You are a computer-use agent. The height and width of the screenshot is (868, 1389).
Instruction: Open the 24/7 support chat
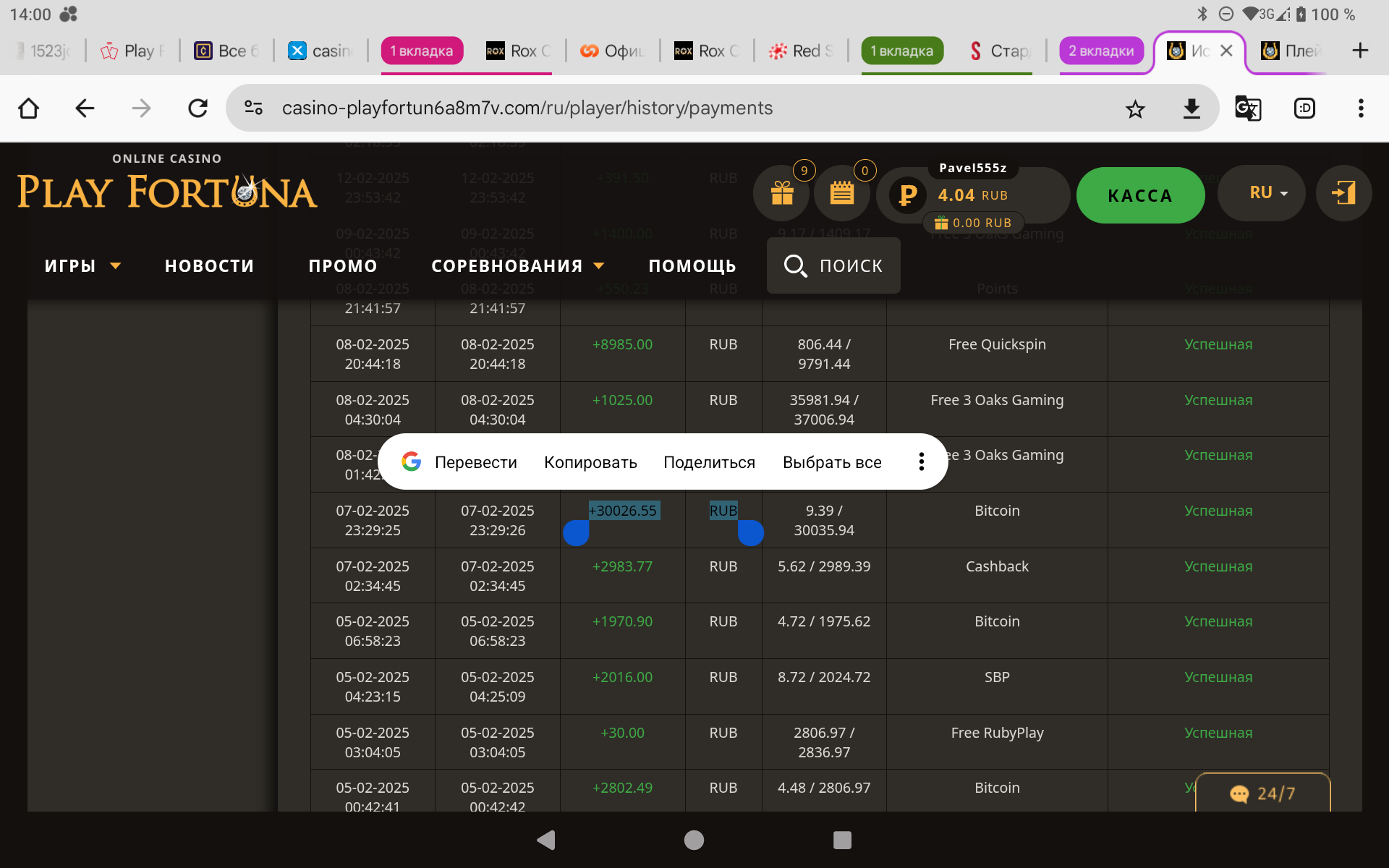[1262, 793]
